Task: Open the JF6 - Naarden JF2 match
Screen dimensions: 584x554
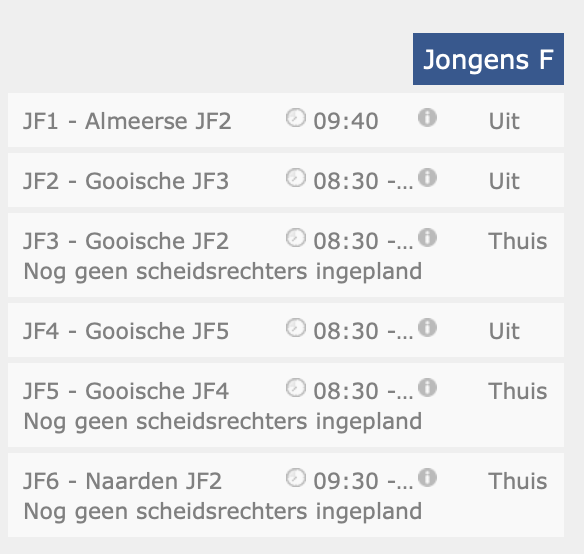Action: coord(123,481)
